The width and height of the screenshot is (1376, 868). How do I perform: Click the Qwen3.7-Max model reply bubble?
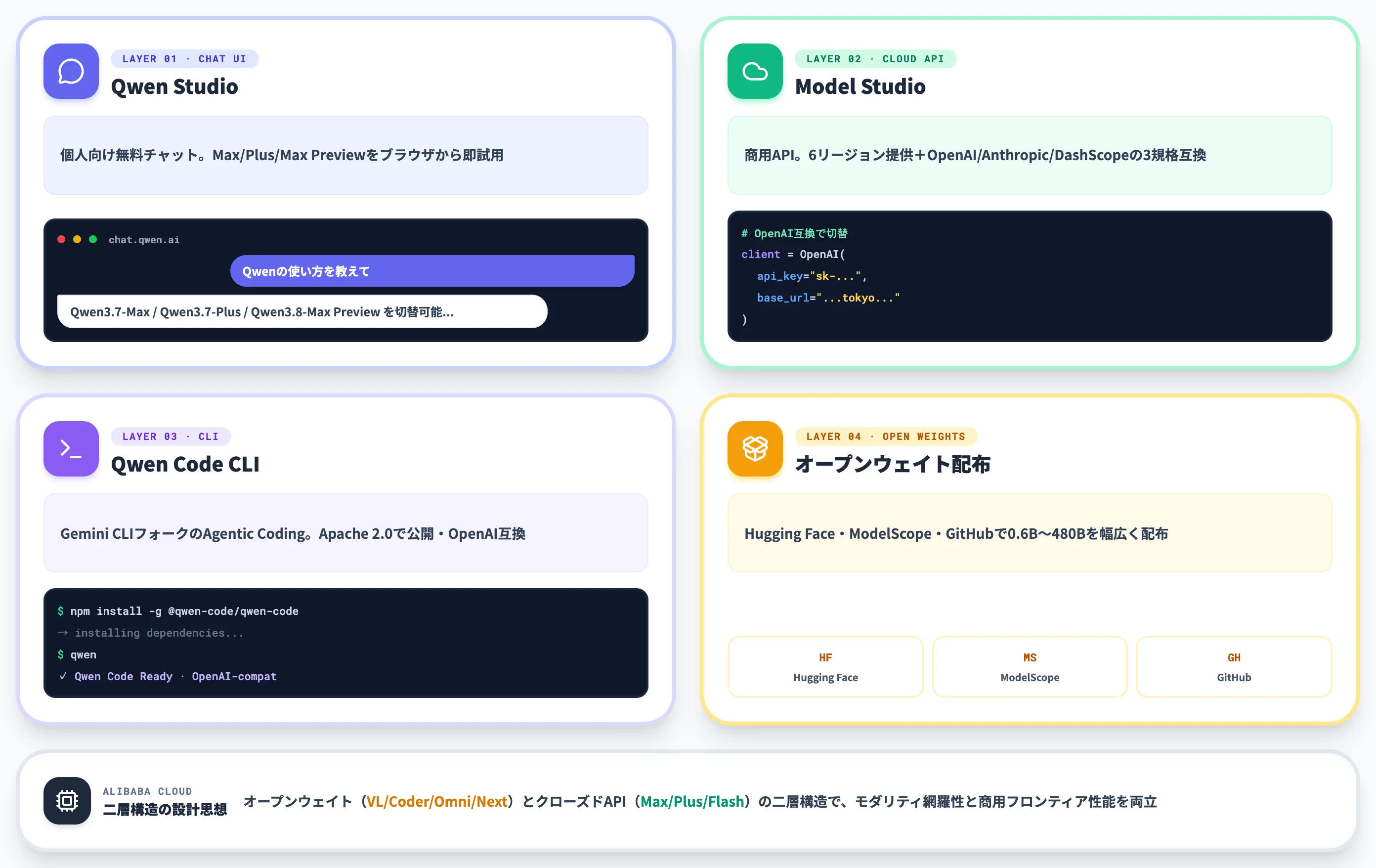click(x=302, y=312)
